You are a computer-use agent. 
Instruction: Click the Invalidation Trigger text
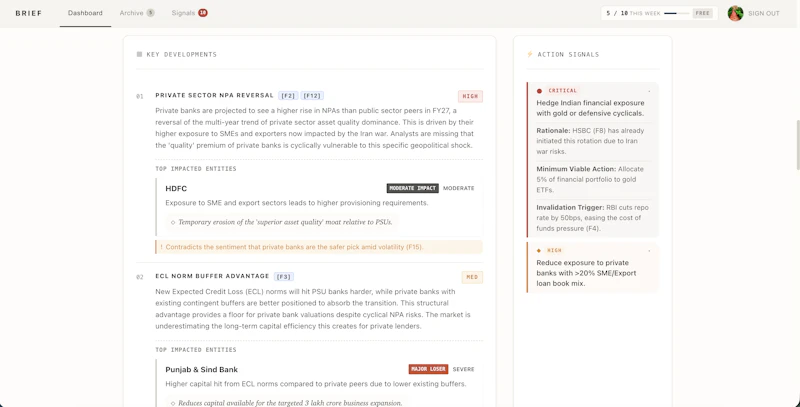(593, 218)
